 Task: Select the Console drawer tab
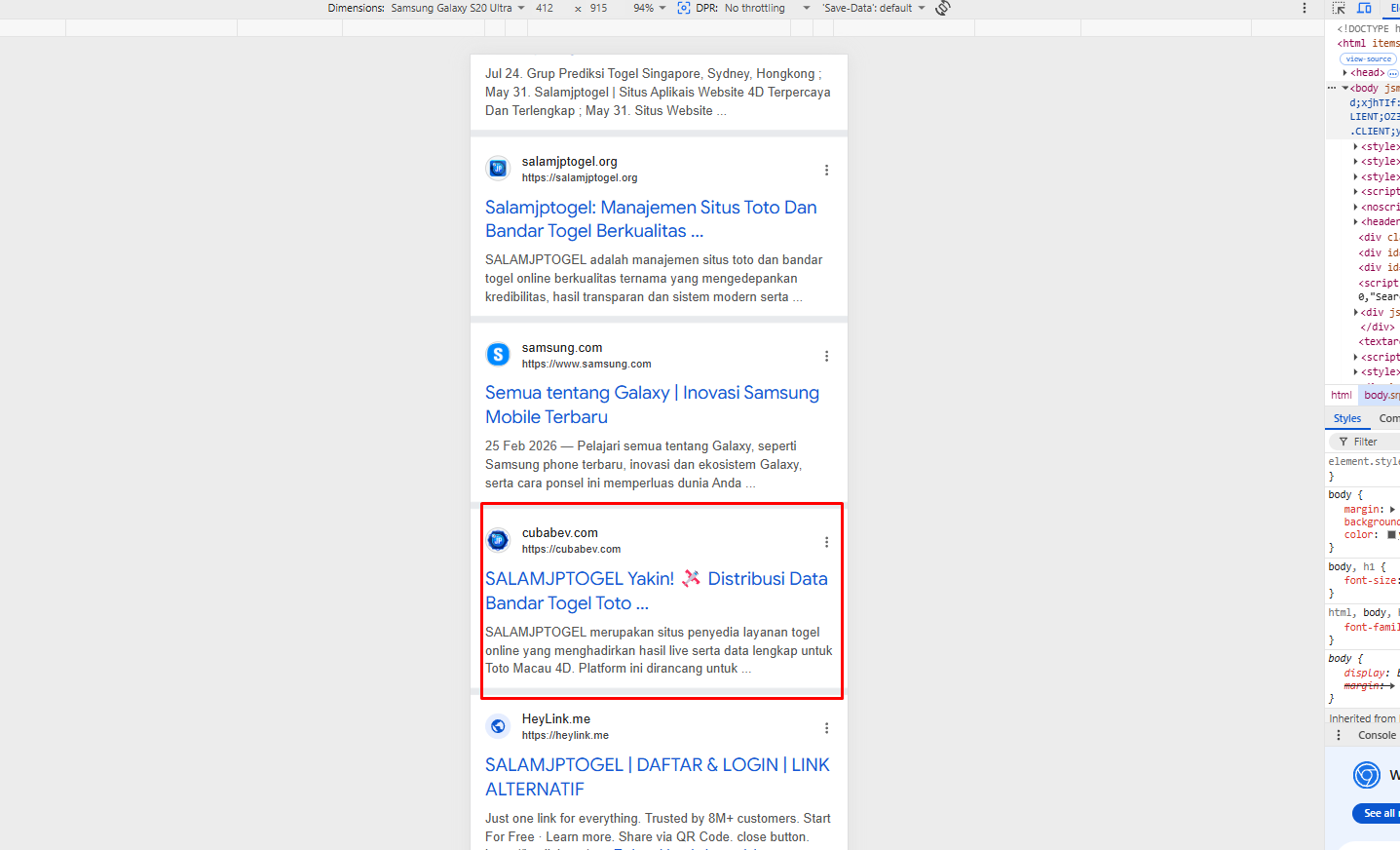point(1377,735)
